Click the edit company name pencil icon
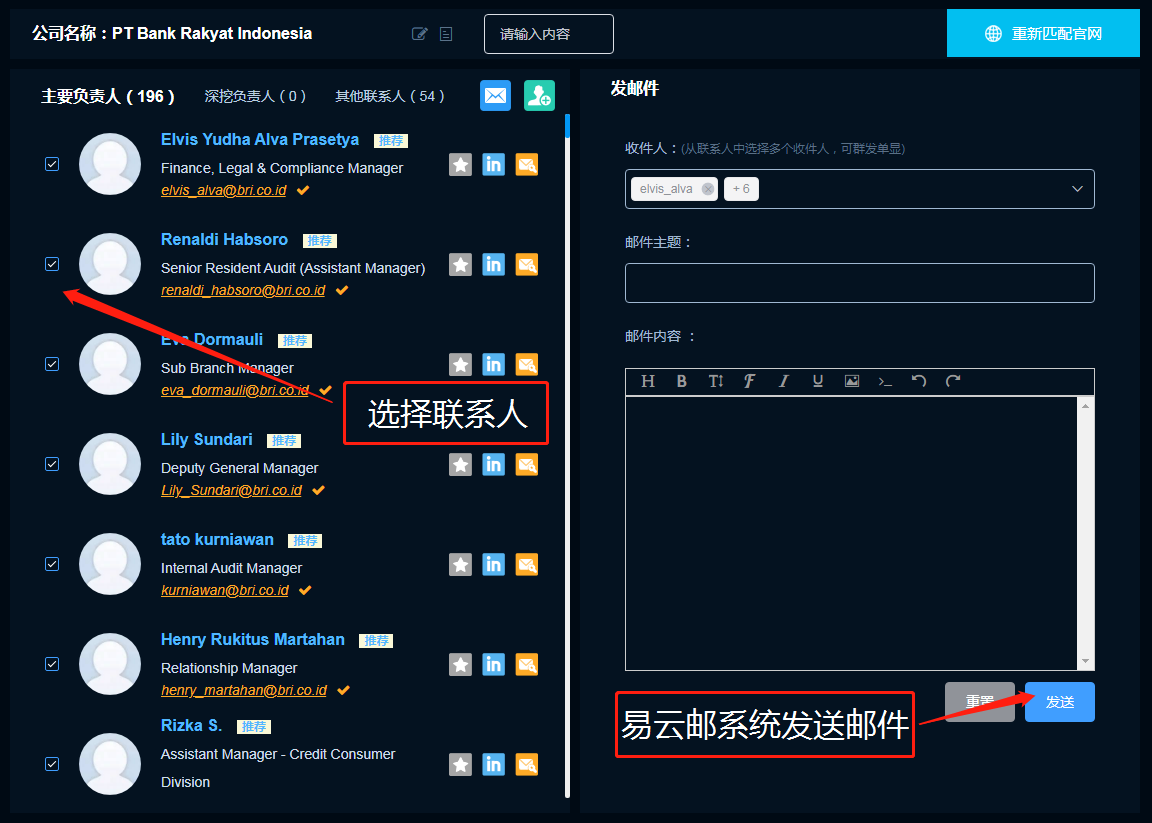Viewport: 1152px width, 823px height. 420,34
